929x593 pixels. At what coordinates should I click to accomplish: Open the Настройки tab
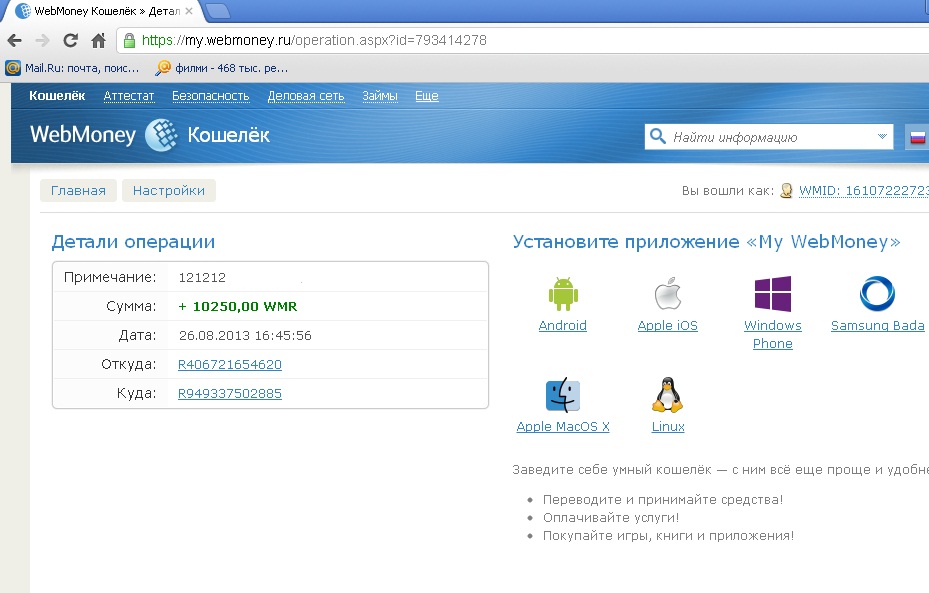[x=169, y=191]
